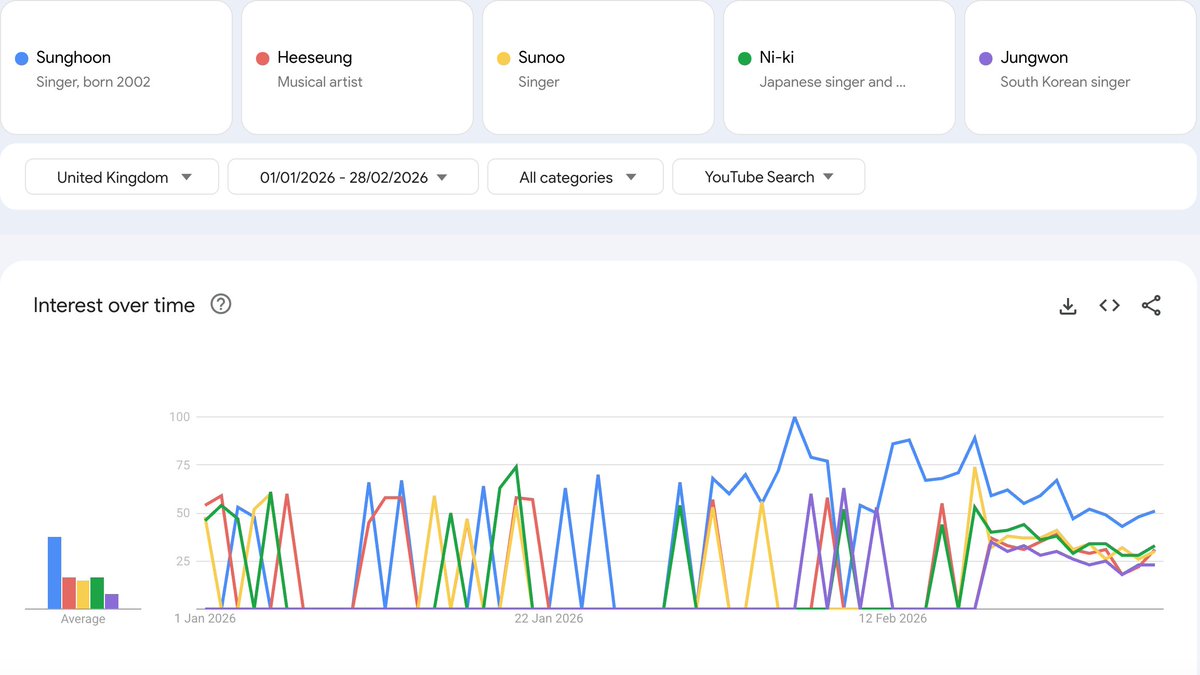Screen dimensions: 1200x675
Task: Click the "100" y-axis label
Action: [179, 416]
